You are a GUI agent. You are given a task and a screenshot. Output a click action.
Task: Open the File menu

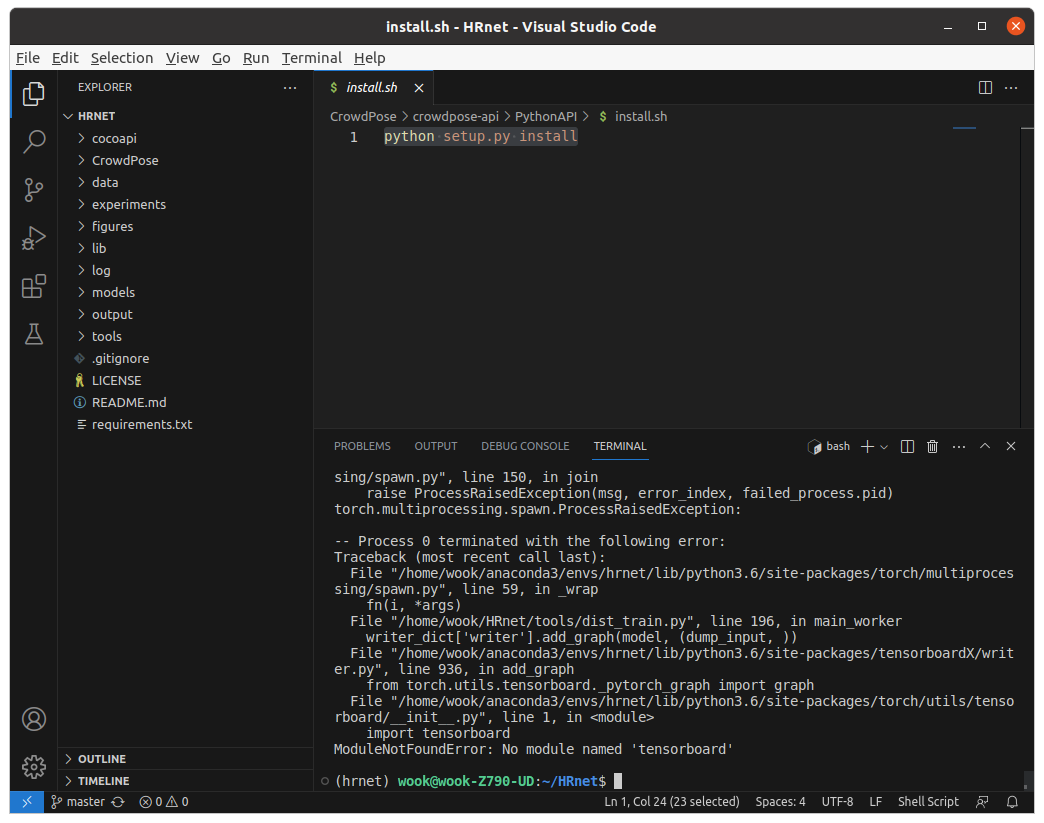[x=28, y=58]
